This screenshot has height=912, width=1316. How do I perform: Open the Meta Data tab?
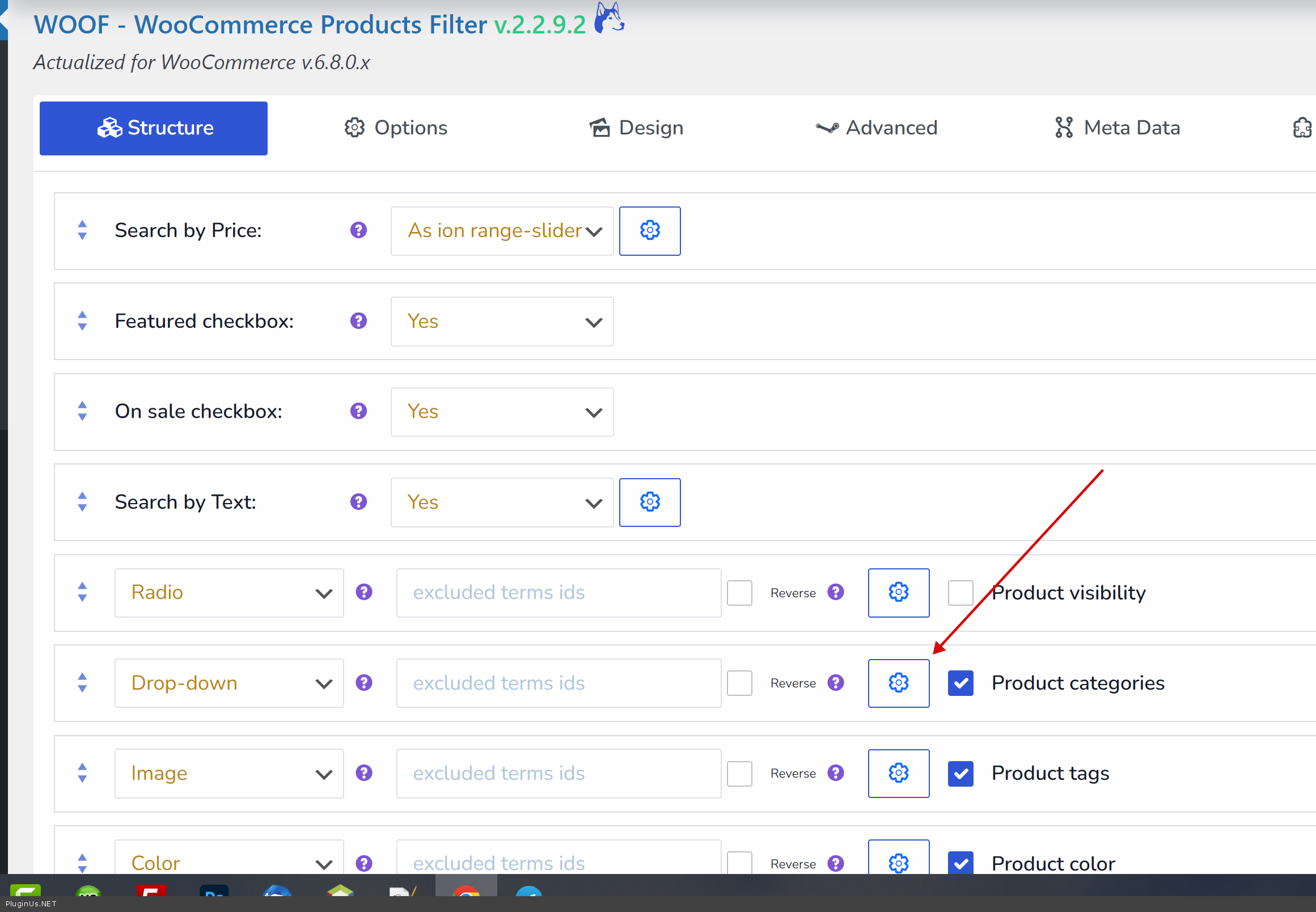(1116, 128)
